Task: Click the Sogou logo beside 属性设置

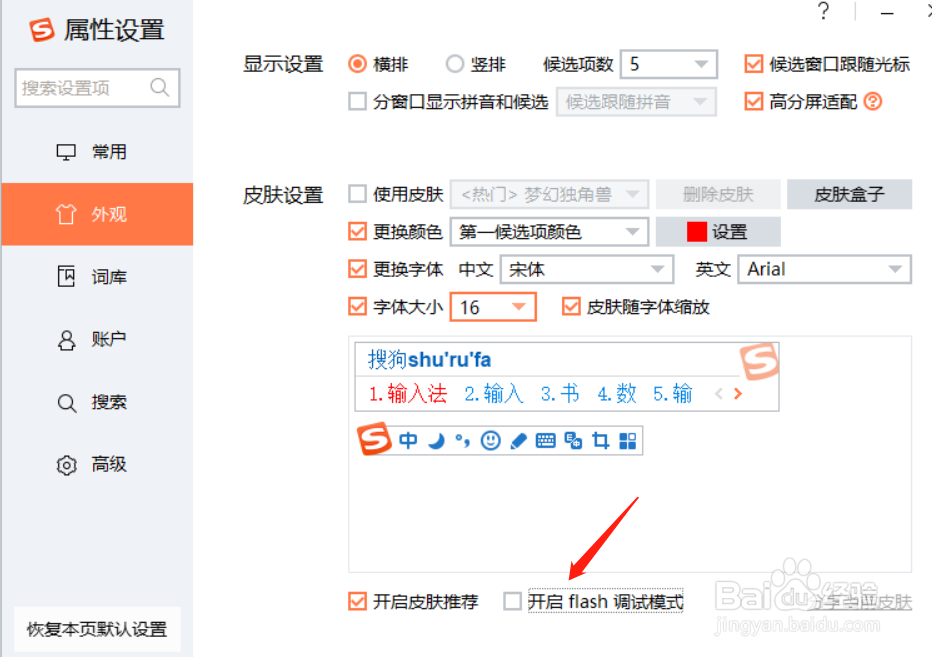Action: pyautogui.click(x=42, y=29)
